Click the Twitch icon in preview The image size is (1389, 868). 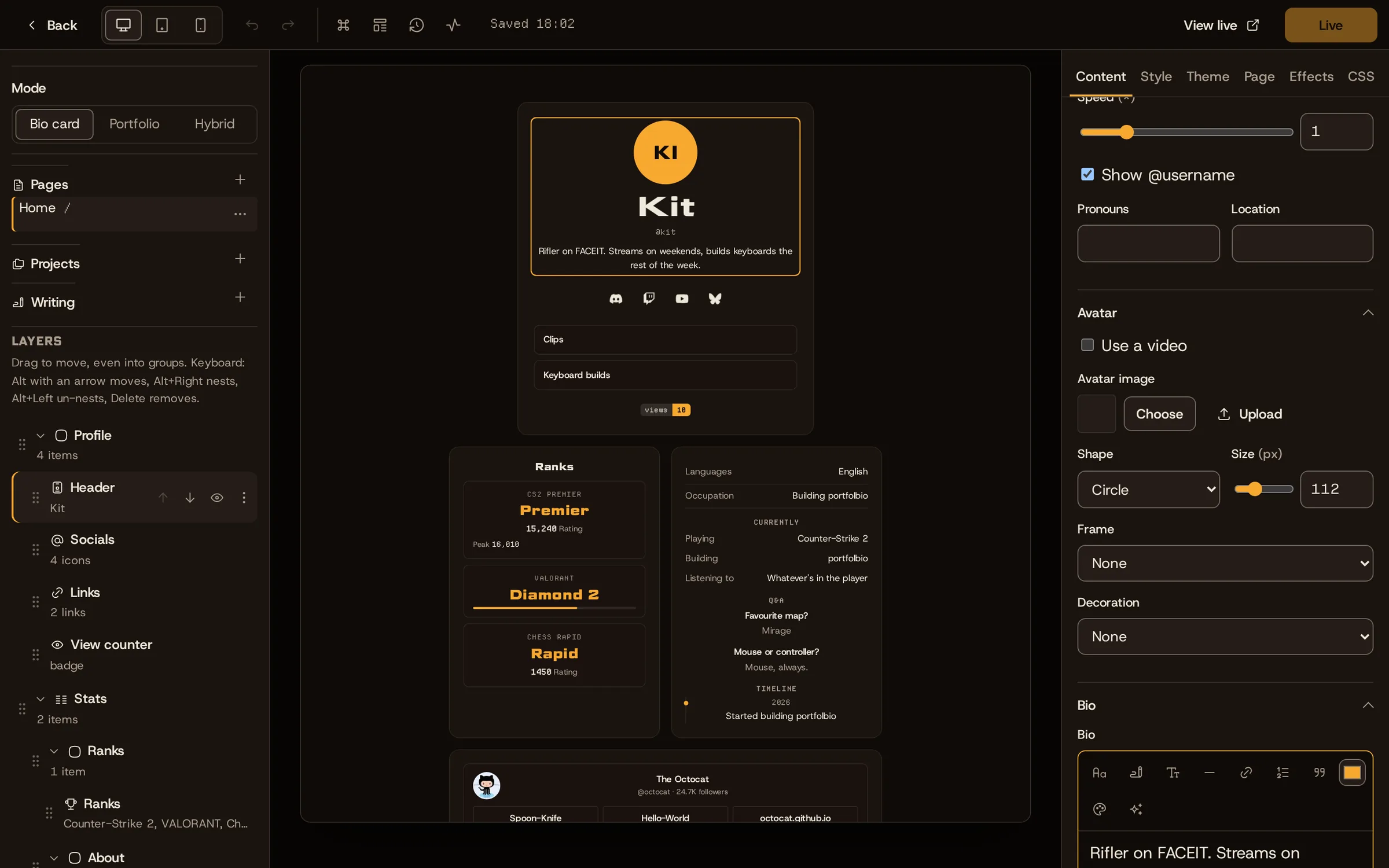pyautogui.click(x=649, y=299)
